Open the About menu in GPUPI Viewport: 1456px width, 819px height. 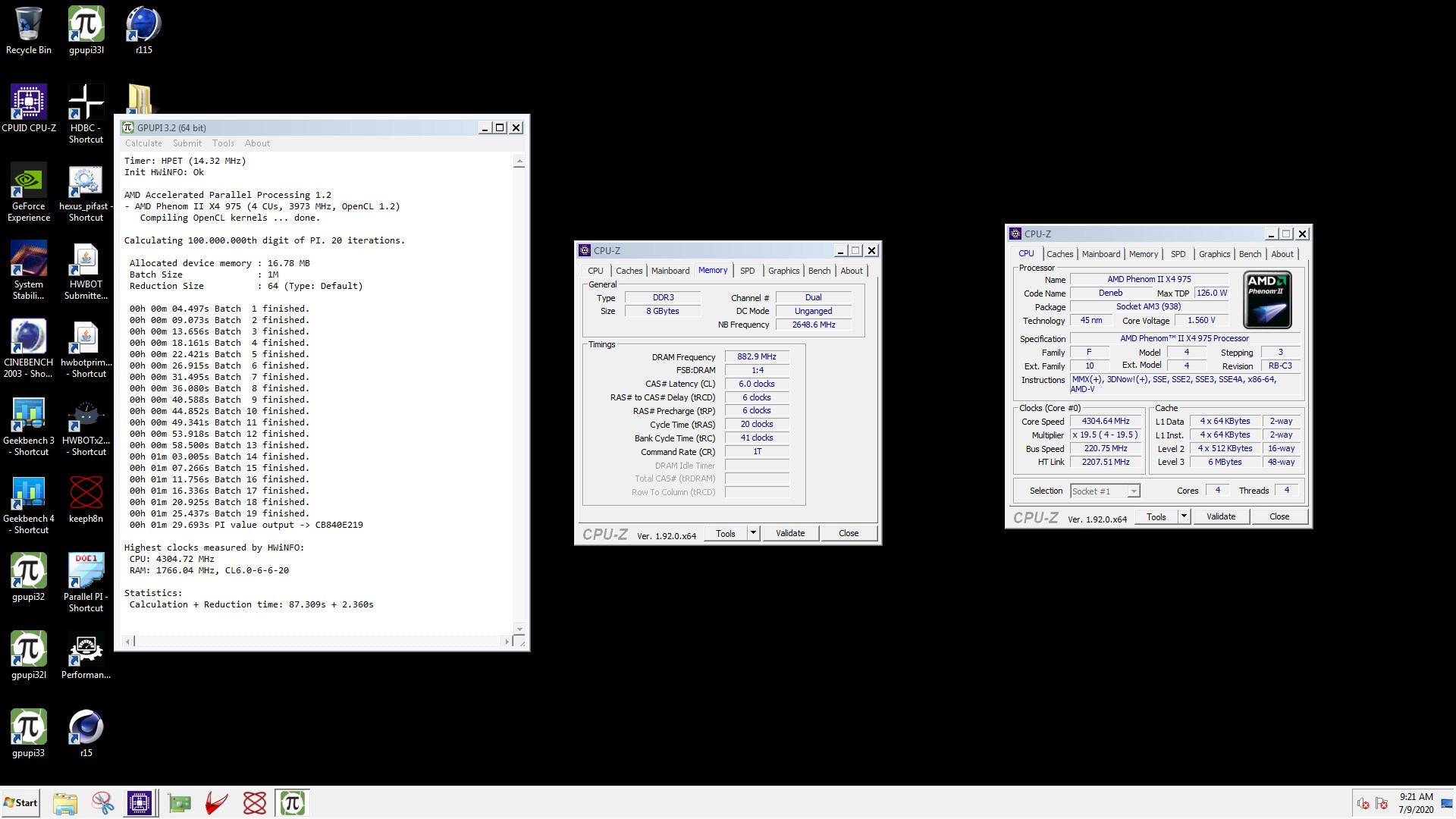pos(257,143)
